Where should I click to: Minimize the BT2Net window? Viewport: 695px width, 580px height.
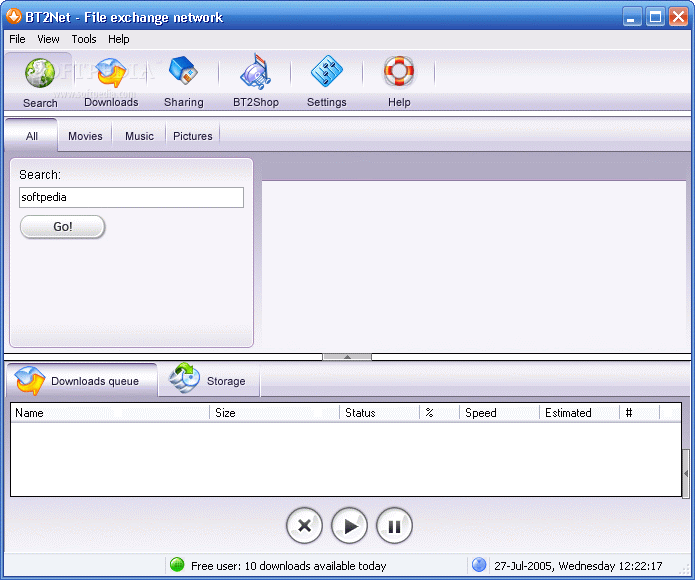pyautogui.click(x=632, y=17)
